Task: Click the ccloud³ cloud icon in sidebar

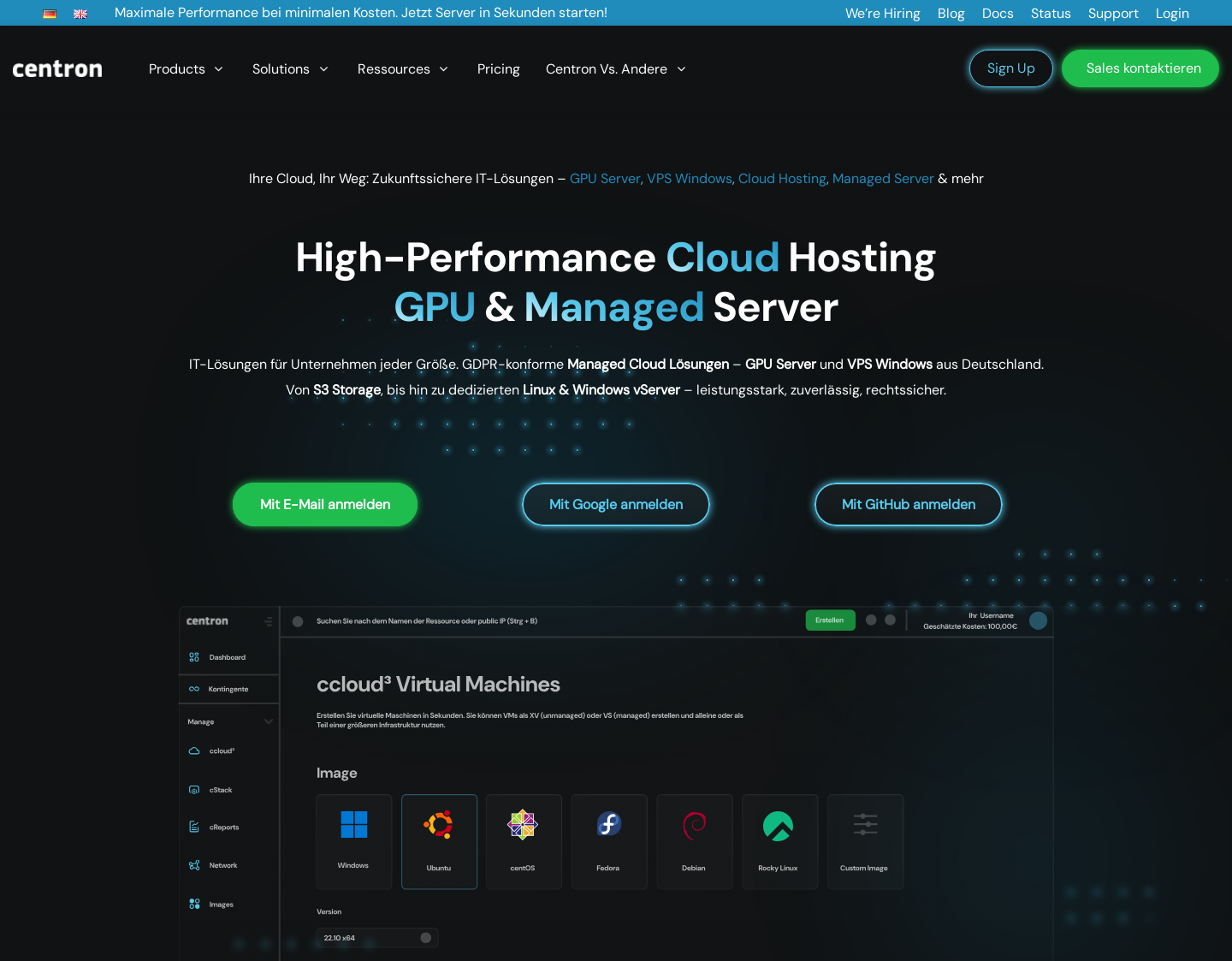Action: coord(194,750)
